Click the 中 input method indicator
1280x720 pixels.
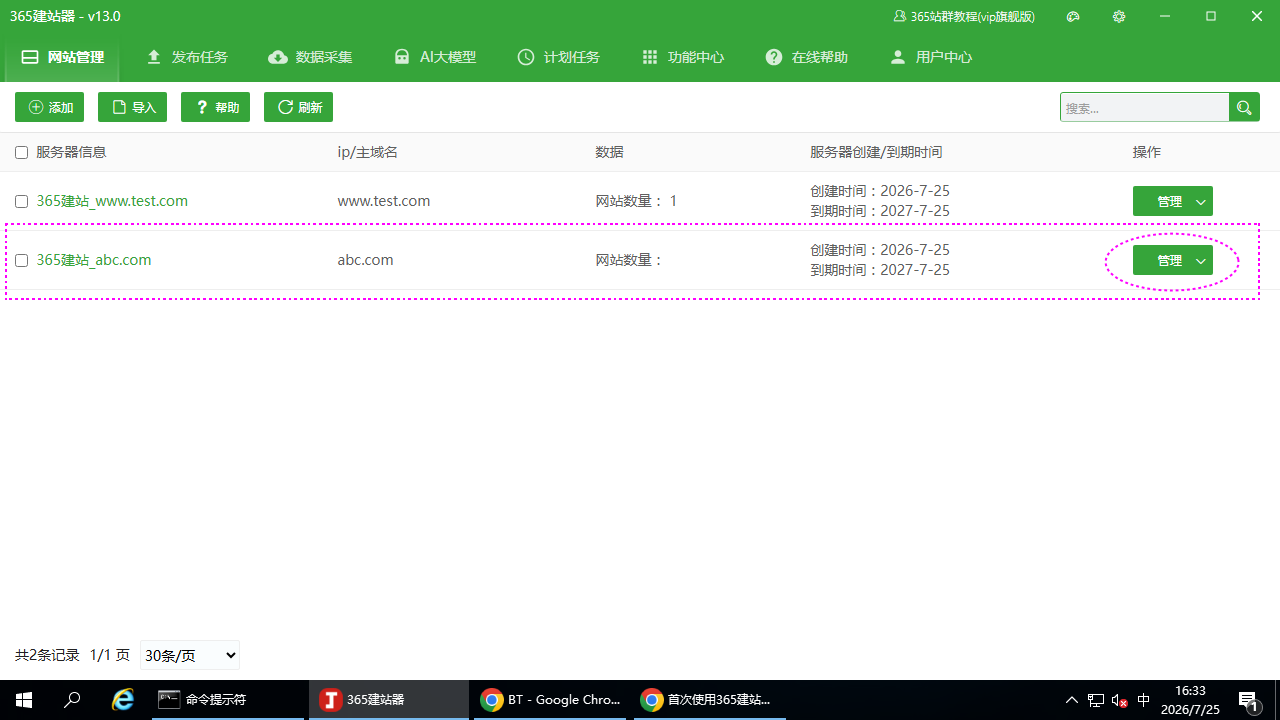[1144, 700]
